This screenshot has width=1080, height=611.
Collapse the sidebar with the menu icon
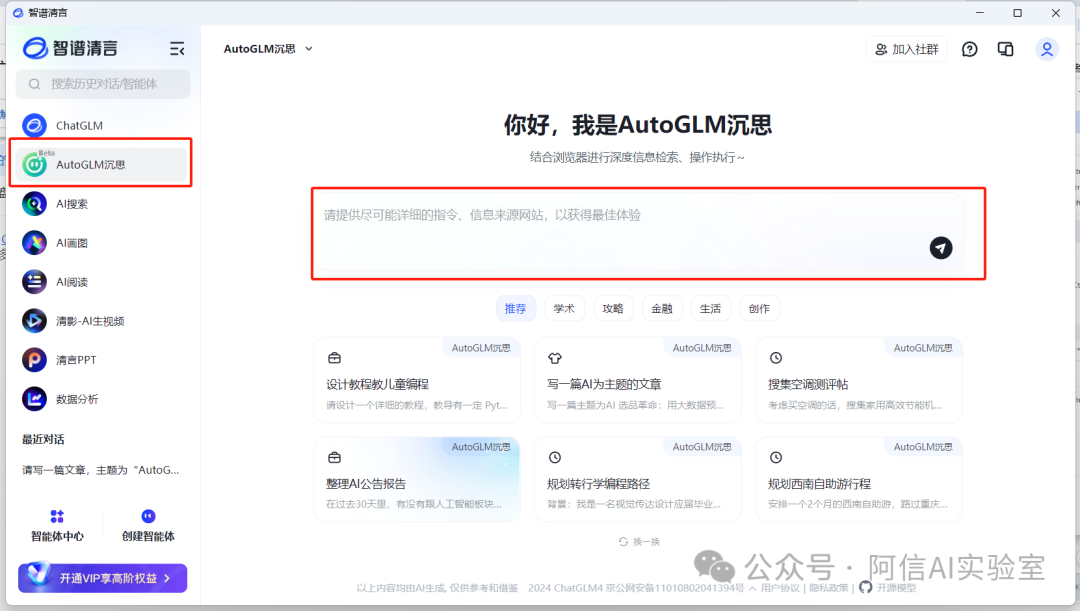pyautogui.click(x=177, y=48)
